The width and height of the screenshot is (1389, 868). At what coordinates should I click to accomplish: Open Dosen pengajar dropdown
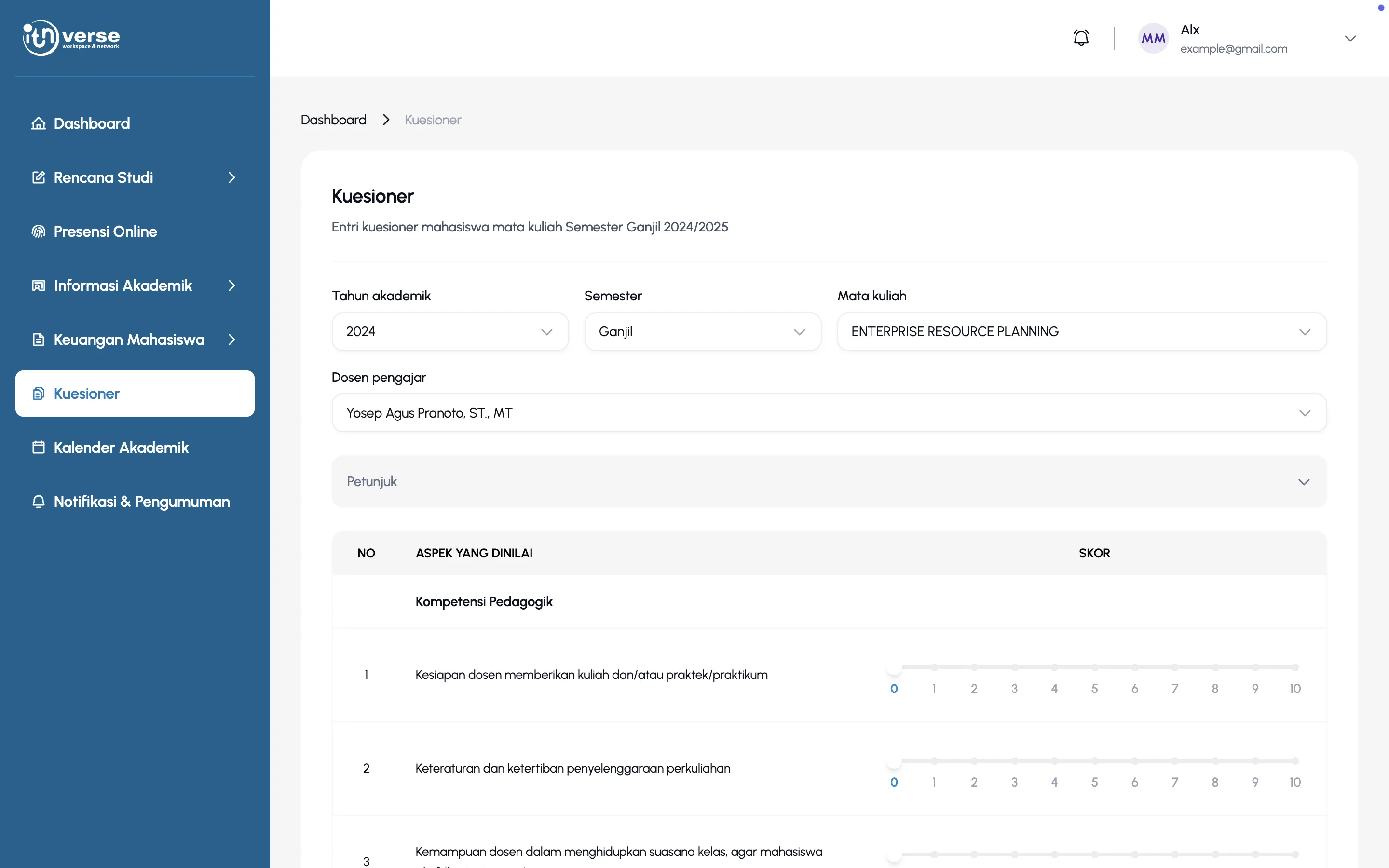click(x=829, y=413)
